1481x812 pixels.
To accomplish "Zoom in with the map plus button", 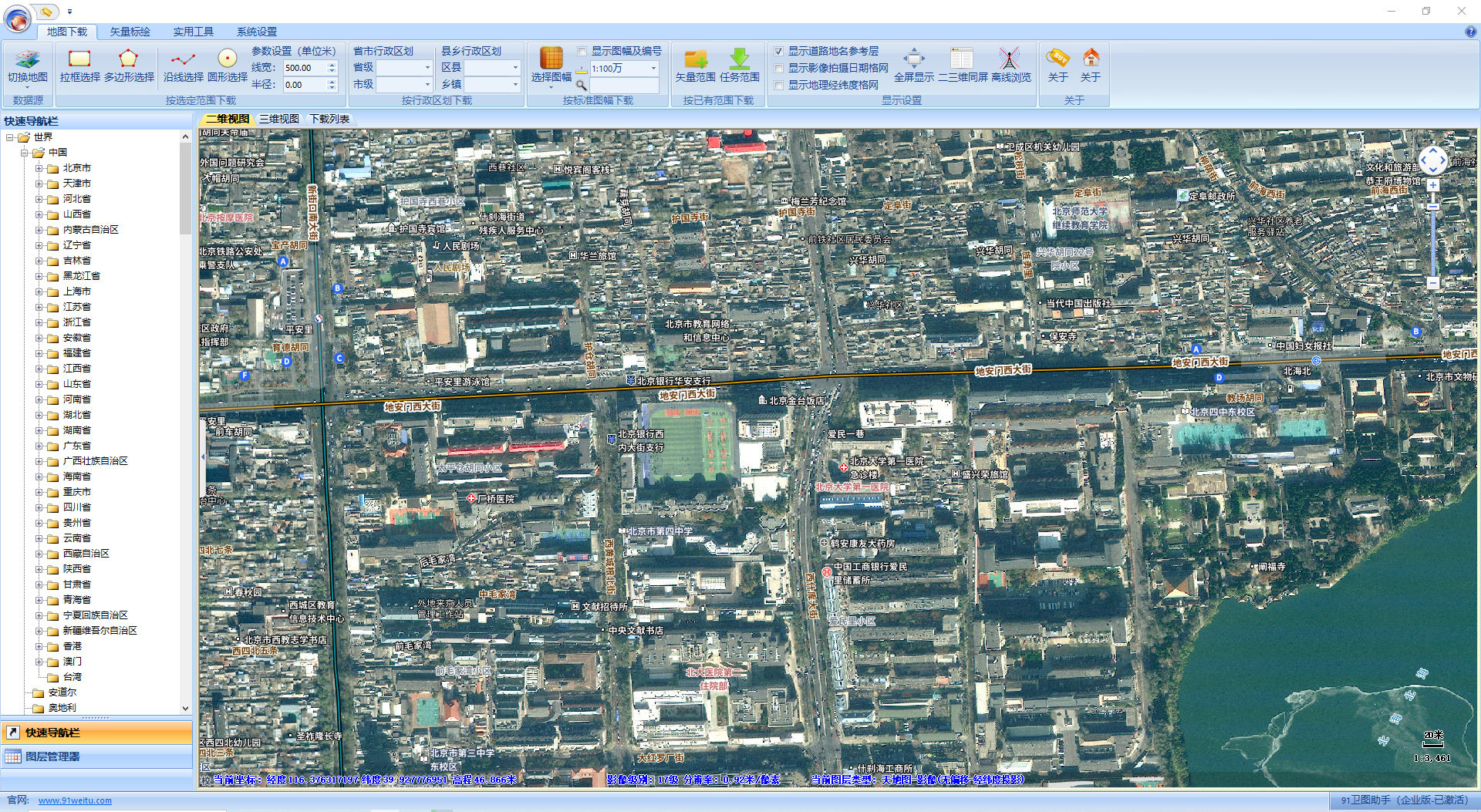I will click(x=1432, y=185).
